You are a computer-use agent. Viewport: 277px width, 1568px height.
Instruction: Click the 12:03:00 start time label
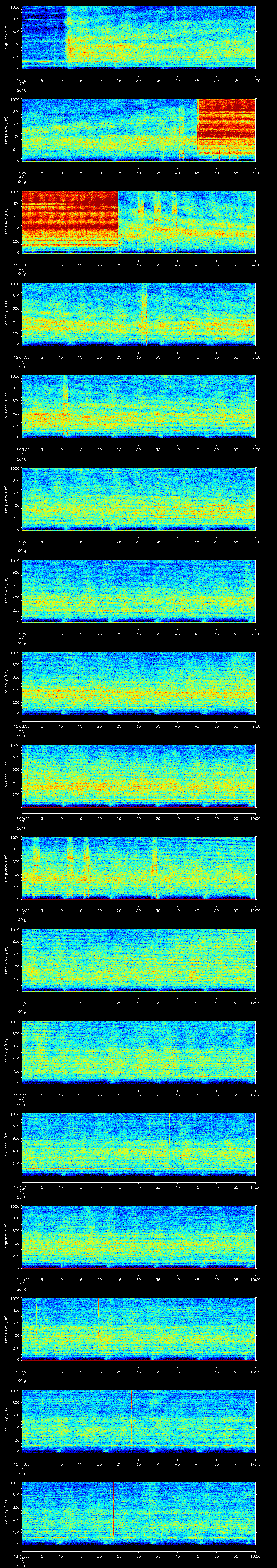pyautogui.click(x=21, y=265)
